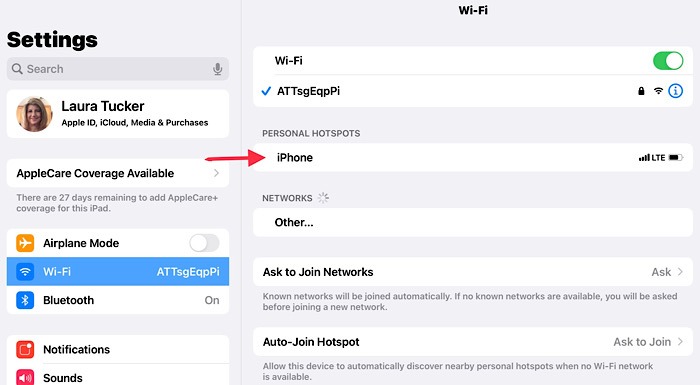Click ATTsgEqpPi value in the sidebar Wi-Fi row
The image size is (700, 385).
(188, 272)
